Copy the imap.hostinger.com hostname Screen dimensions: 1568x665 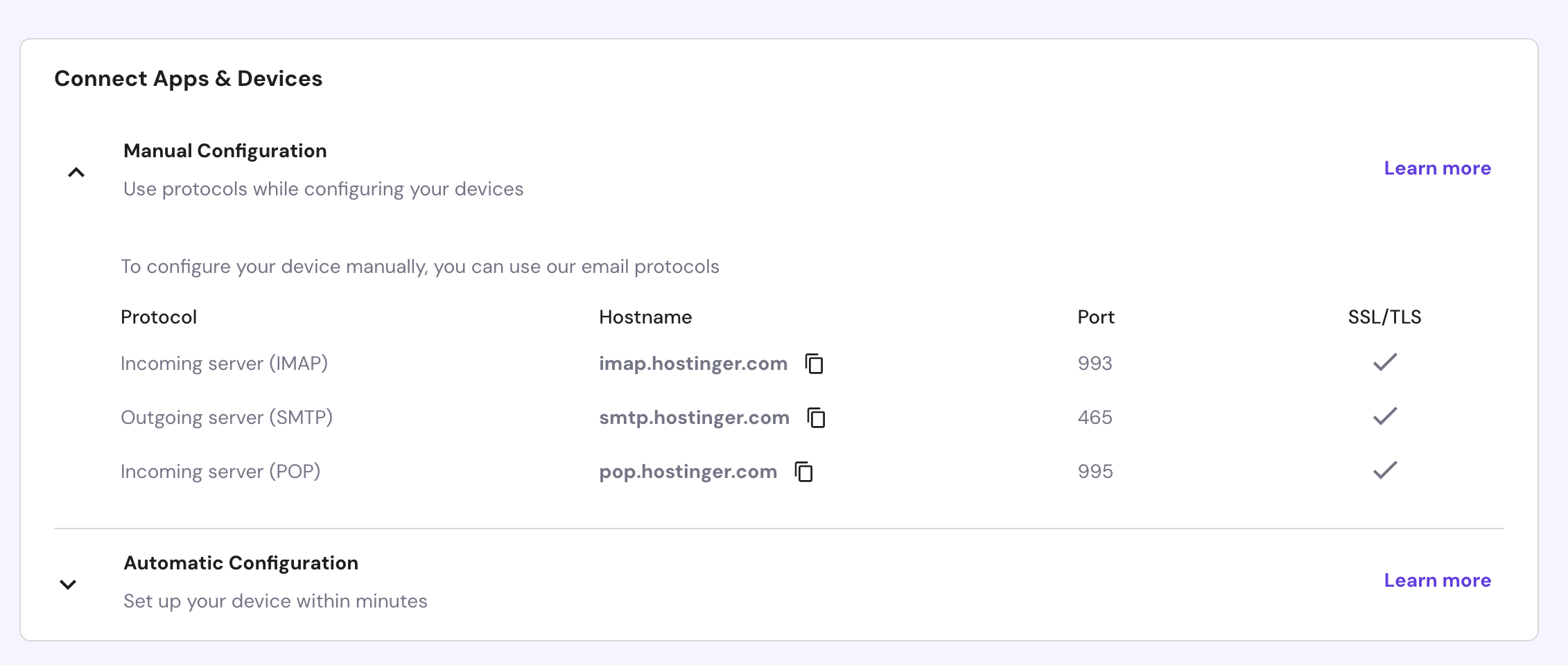[x=815, y=364]
